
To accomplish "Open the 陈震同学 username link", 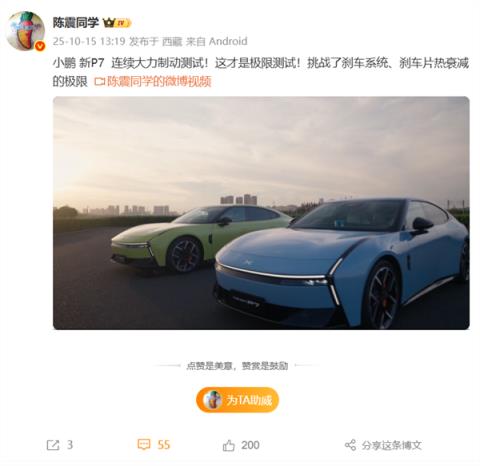I will tap(76, 23).
